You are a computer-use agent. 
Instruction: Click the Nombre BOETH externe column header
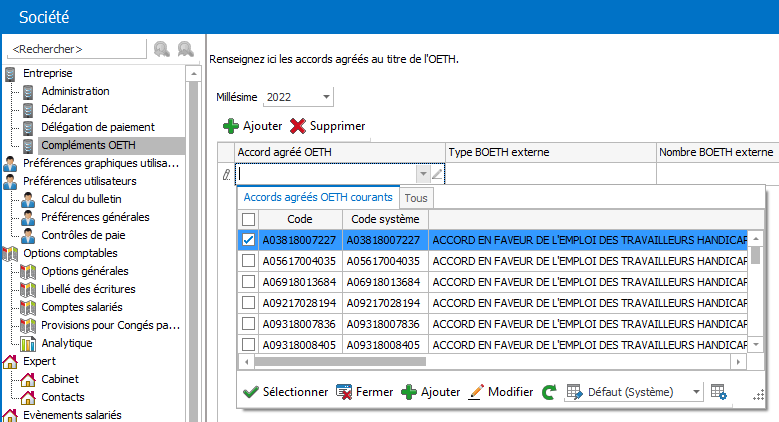(x=717, y=152)
